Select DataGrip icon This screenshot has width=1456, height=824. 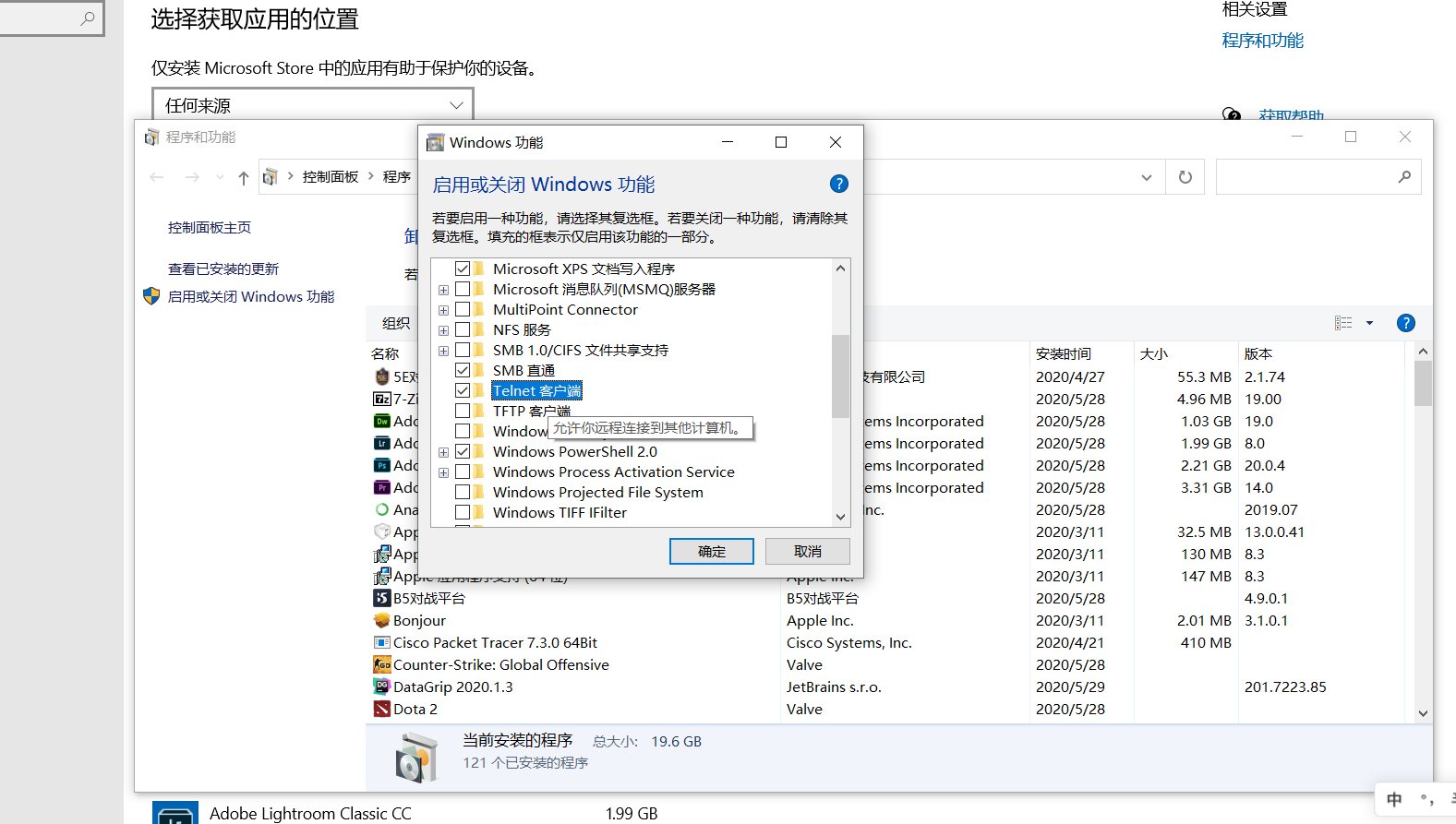coord(382,687)
